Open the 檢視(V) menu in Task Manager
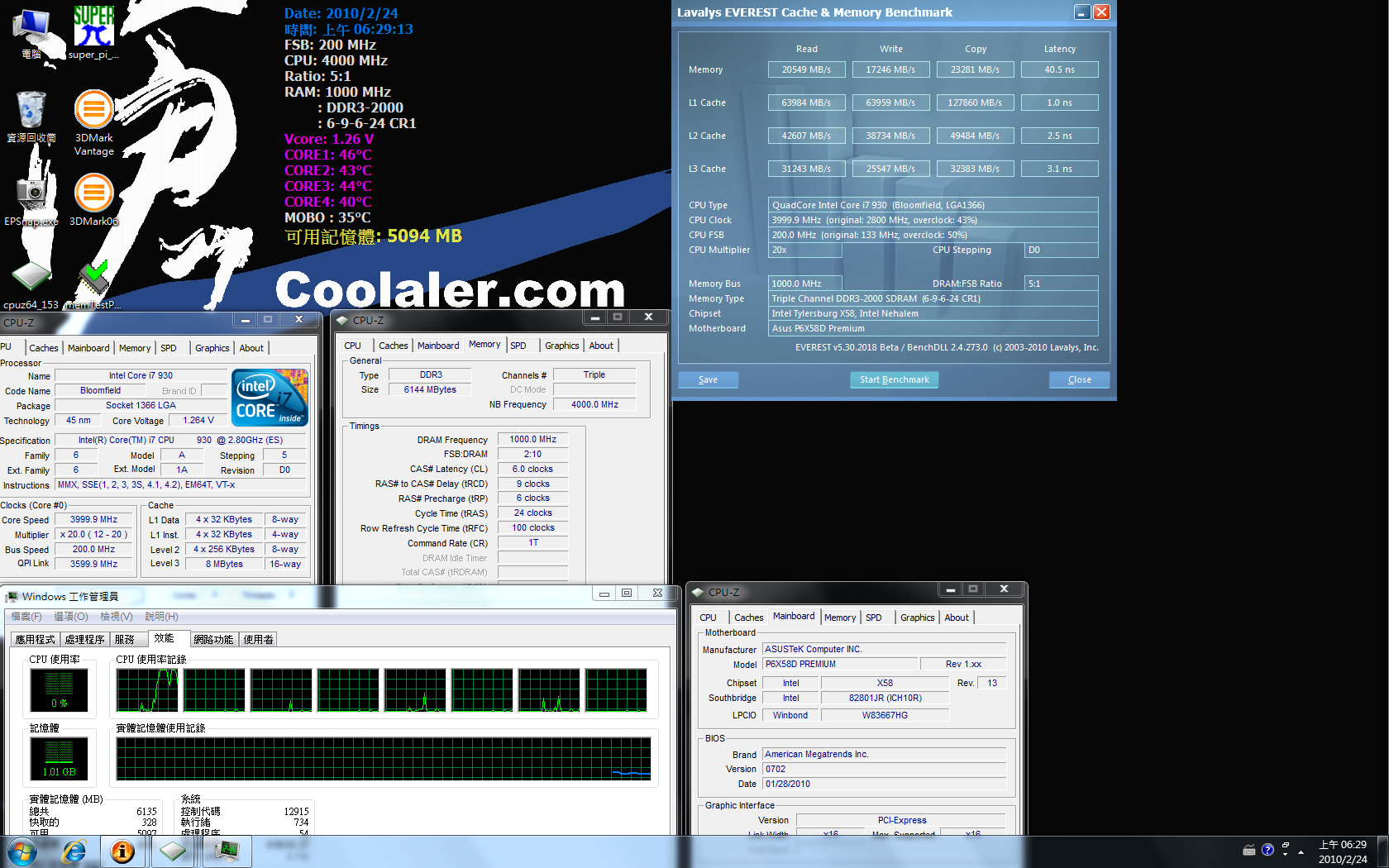This screenshot has height=868, width=1389. (117, 617)
